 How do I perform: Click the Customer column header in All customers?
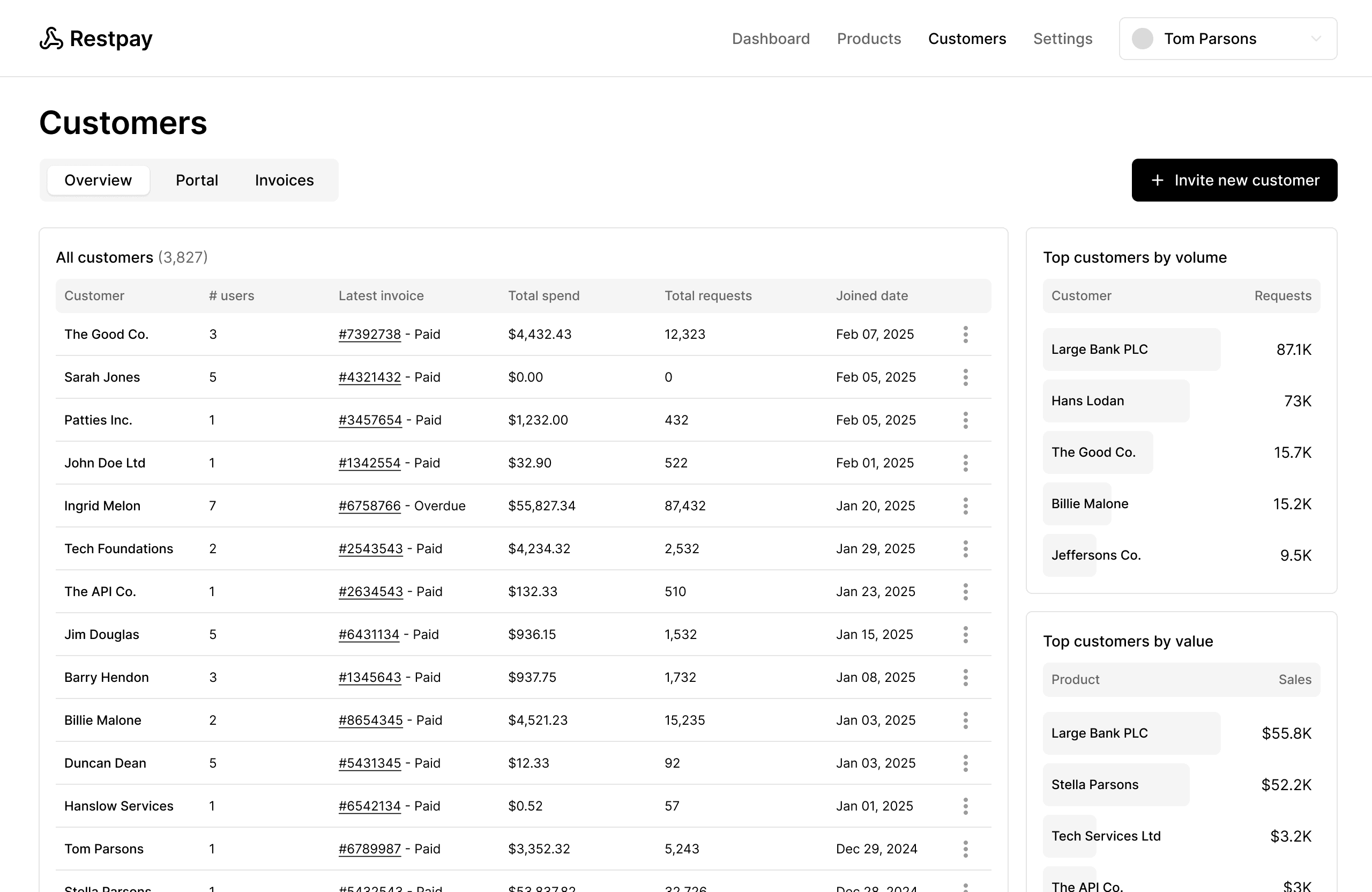(94, 296)
